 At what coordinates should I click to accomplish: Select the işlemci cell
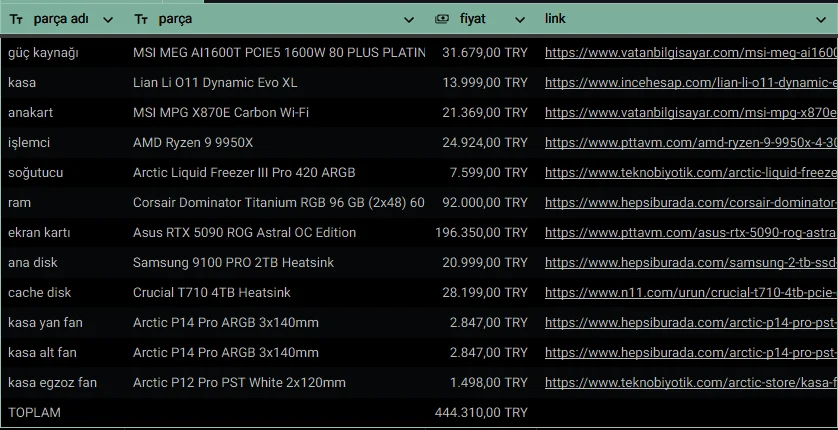click(x=64, y=143)
